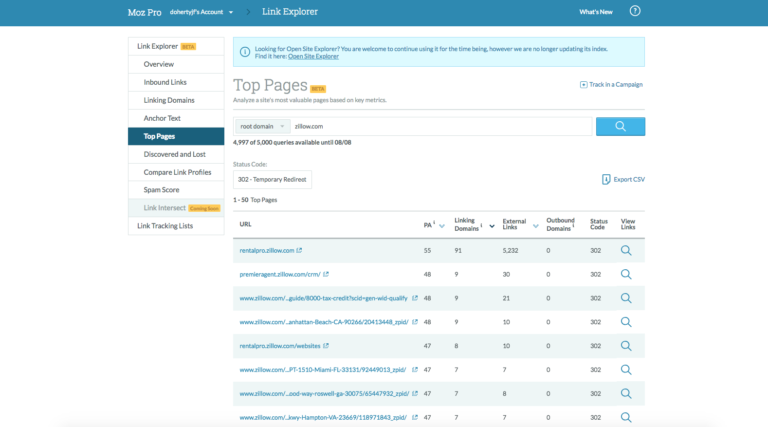Open Spam Score section
This screenshot has width=768, height=427.
[176, 190]
